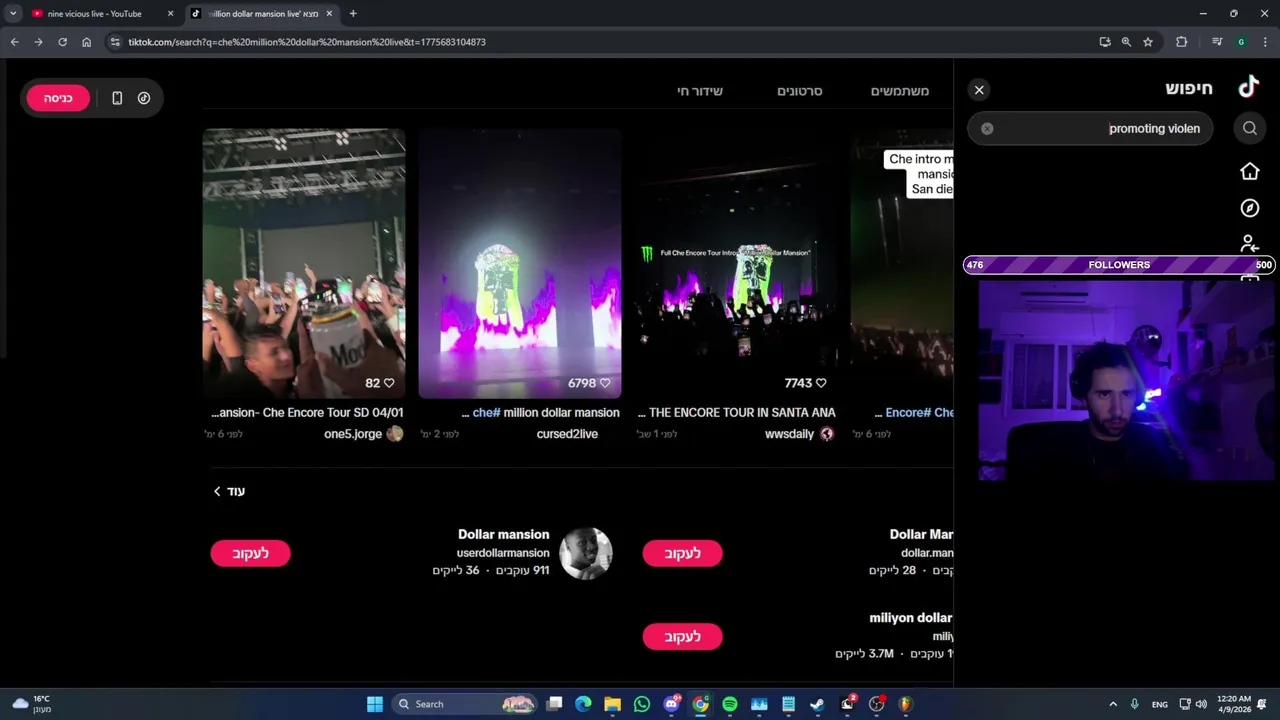Open Chrome three-dot menu

tap(1265, 42)
